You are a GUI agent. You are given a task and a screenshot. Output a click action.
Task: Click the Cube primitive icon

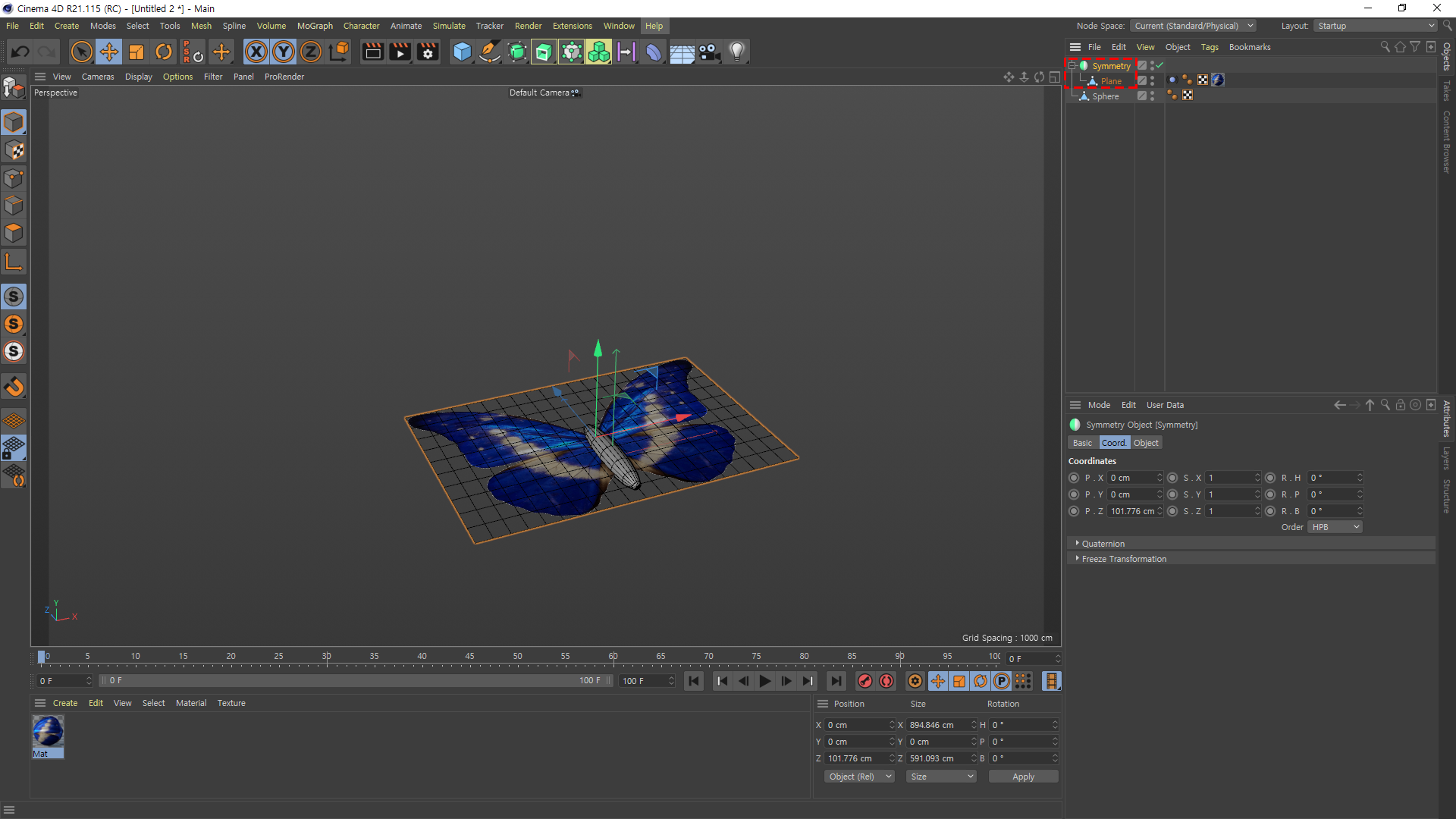pos(462,52)
